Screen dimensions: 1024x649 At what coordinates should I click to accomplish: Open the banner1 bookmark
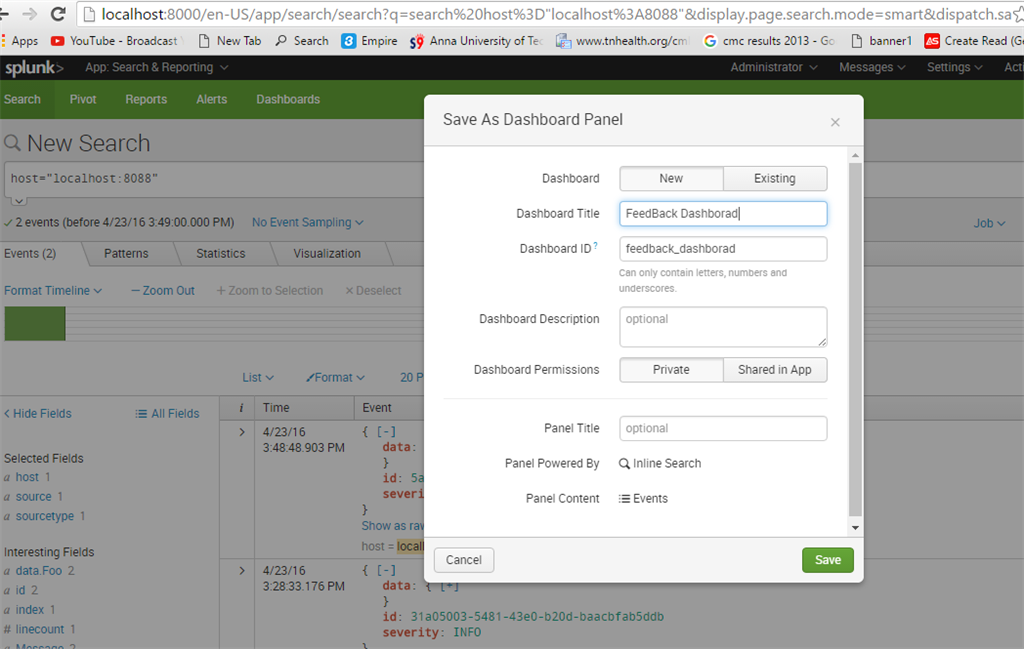(882, 40)
